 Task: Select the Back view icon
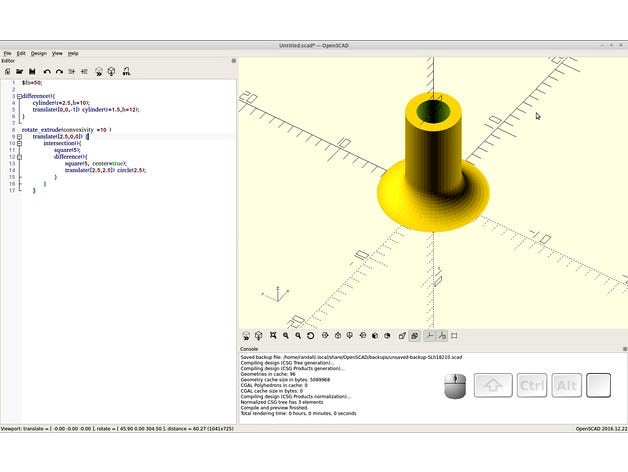pos(387,335)
